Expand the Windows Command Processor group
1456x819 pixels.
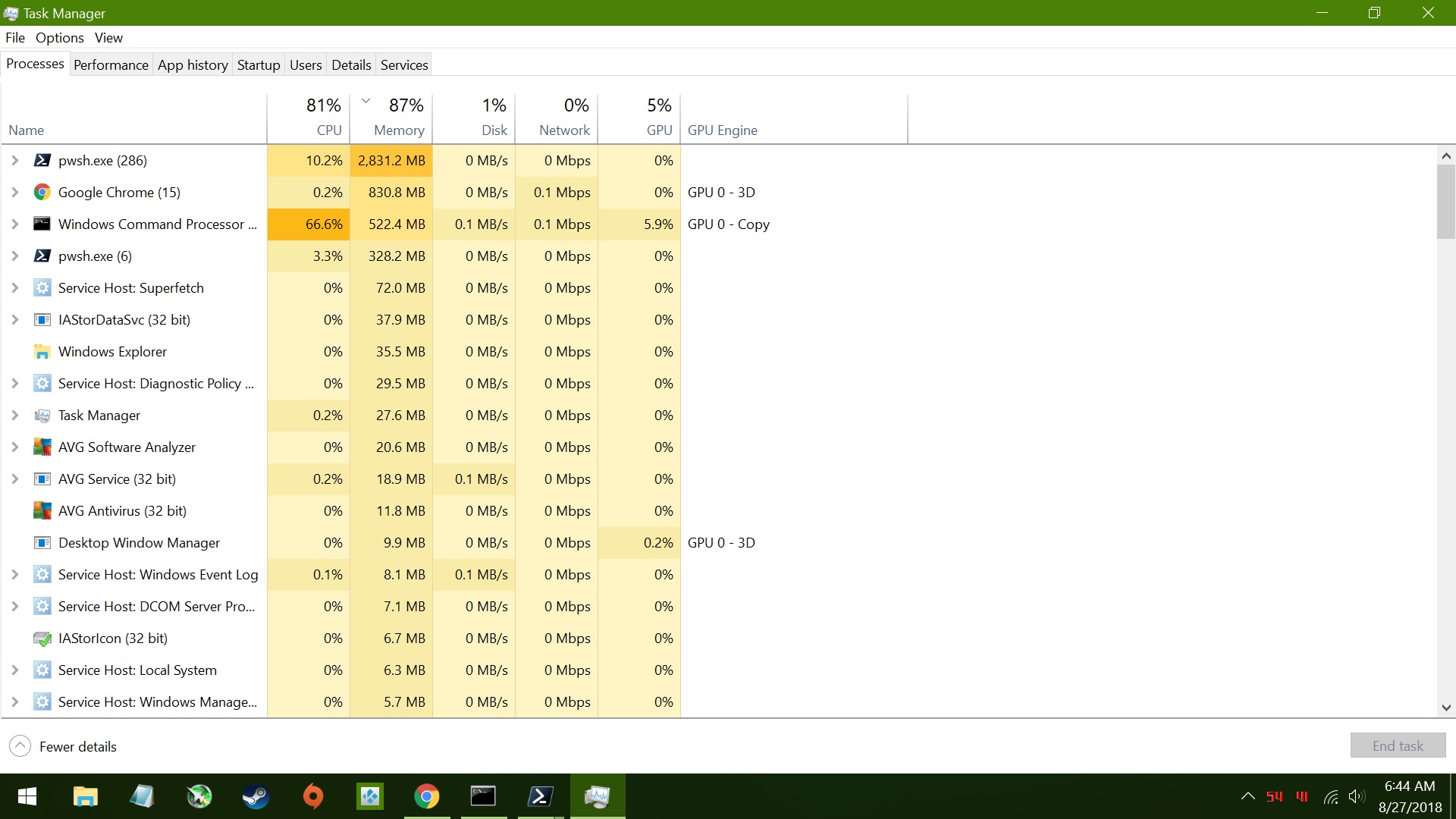click(15, 224)
